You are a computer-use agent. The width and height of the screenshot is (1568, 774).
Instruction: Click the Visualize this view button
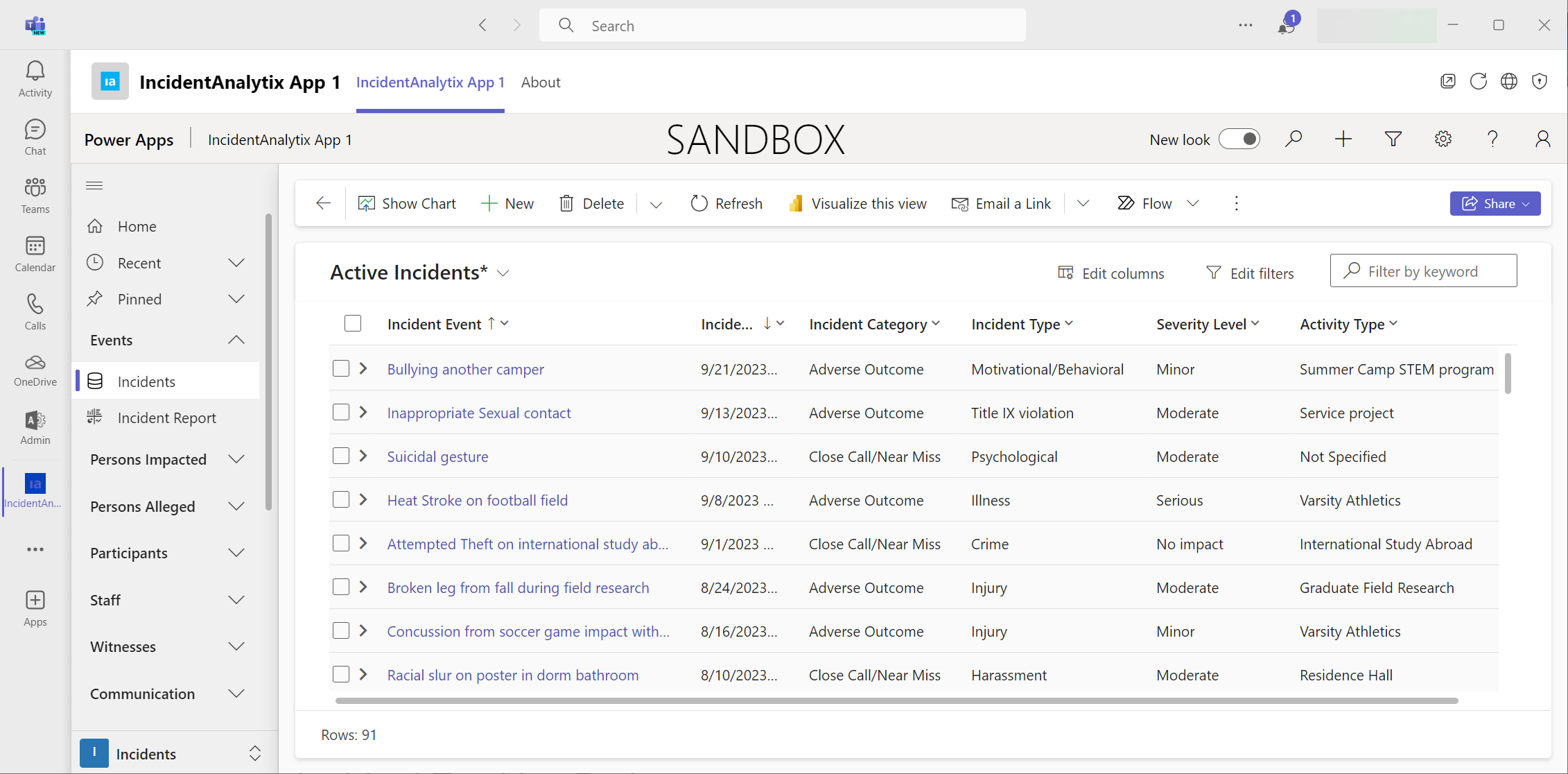click(857, 203)
